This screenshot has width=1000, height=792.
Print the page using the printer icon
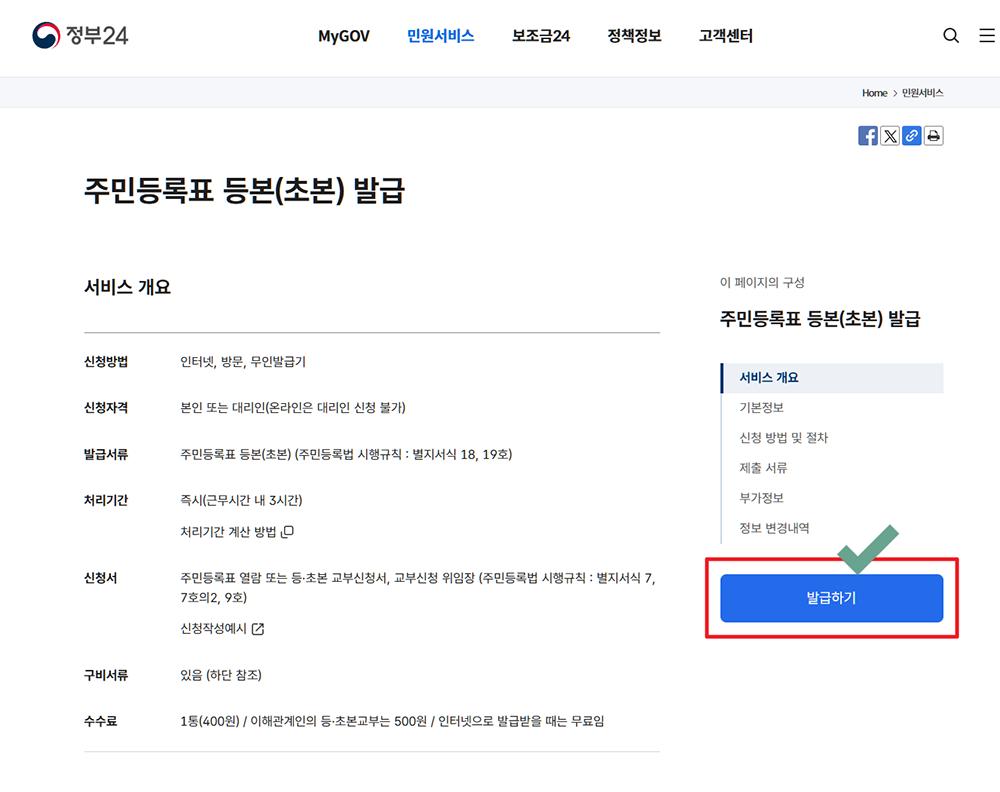tap(934, 135)
